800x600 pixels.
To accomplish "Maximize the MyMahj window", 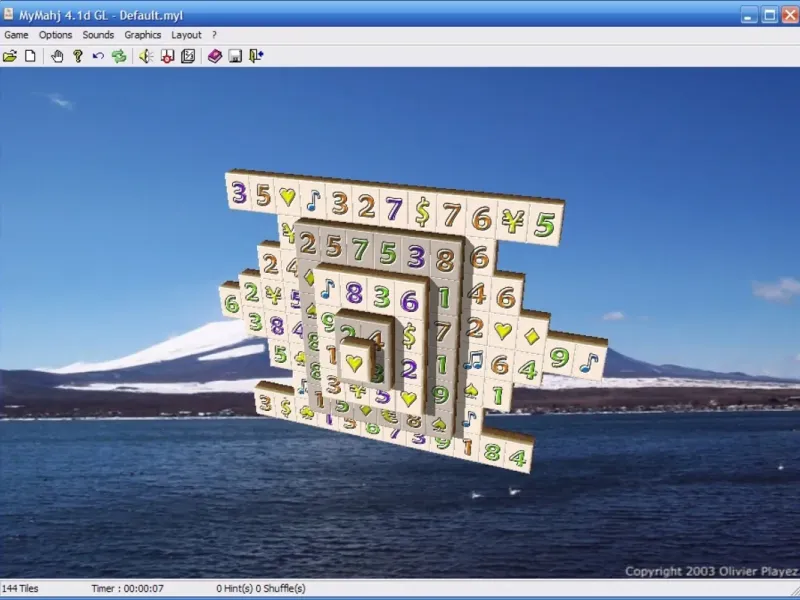I will coord(769,15).
